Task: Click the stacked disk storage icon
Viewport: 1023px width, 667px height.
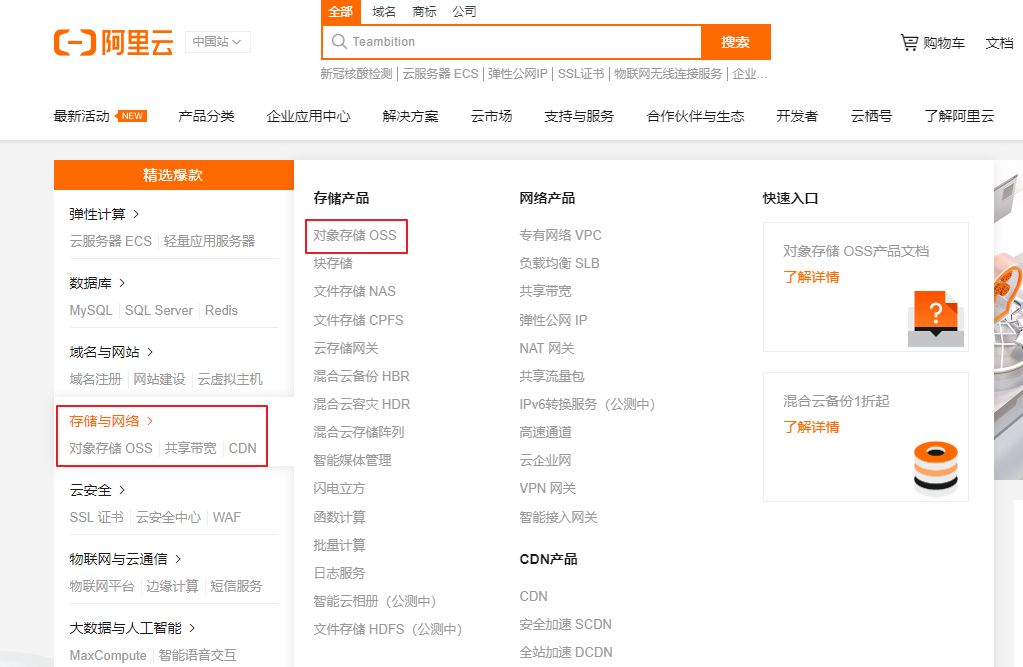Action: click(x=936, y=468)
